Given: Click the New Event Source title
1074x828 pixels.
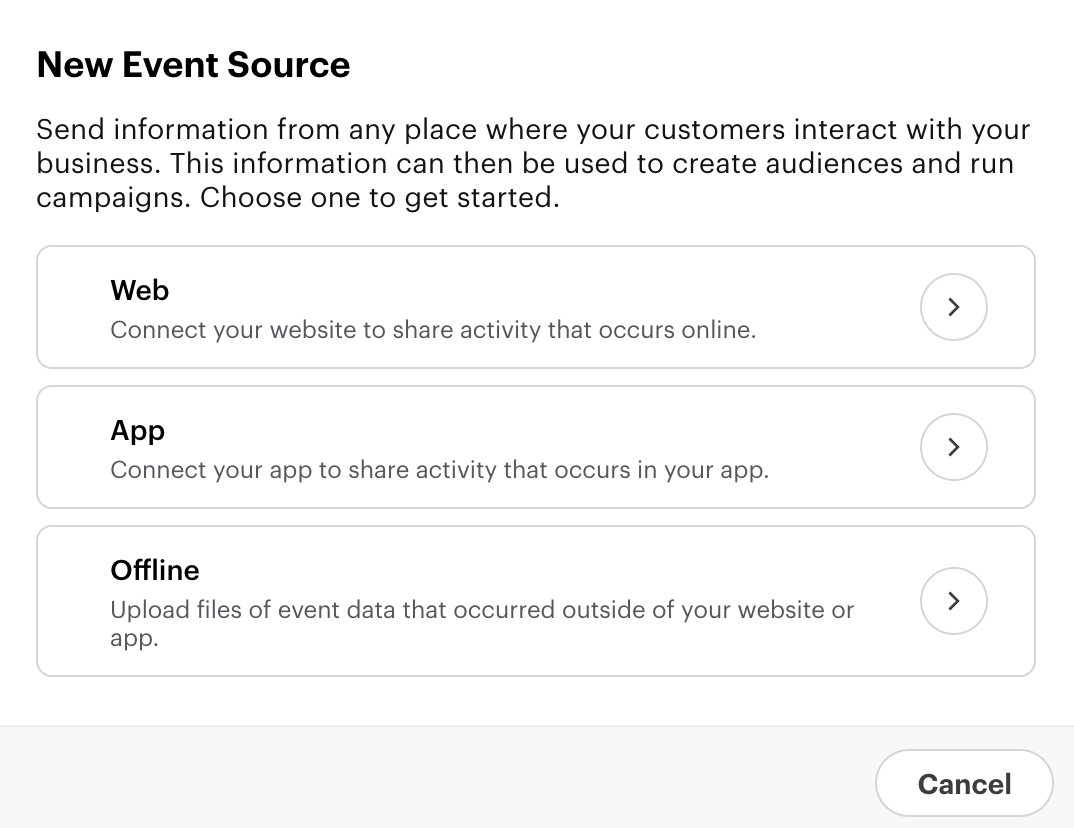Looking at the screenshot, I should tap(193, 65).
